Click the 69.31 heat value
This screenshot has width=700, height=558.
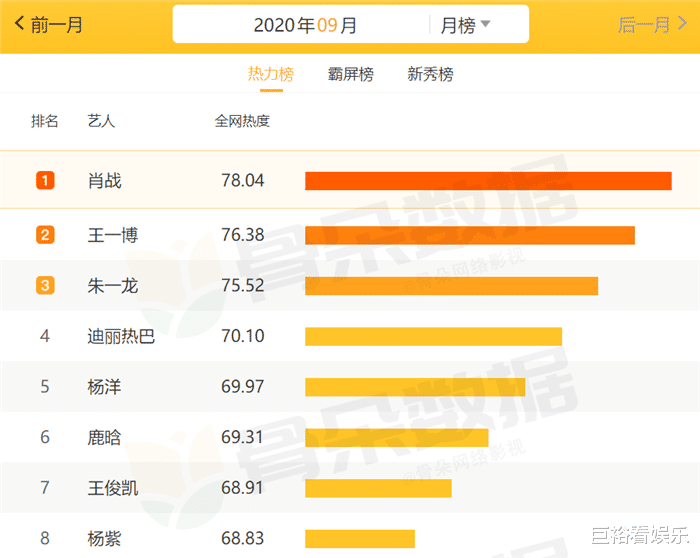242,437
